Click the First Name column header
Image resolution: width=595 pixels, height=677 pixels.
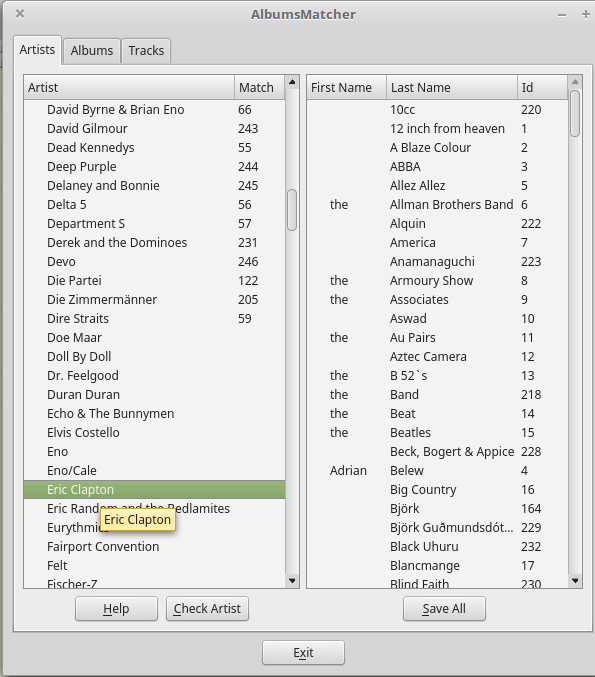click(346, 87)
